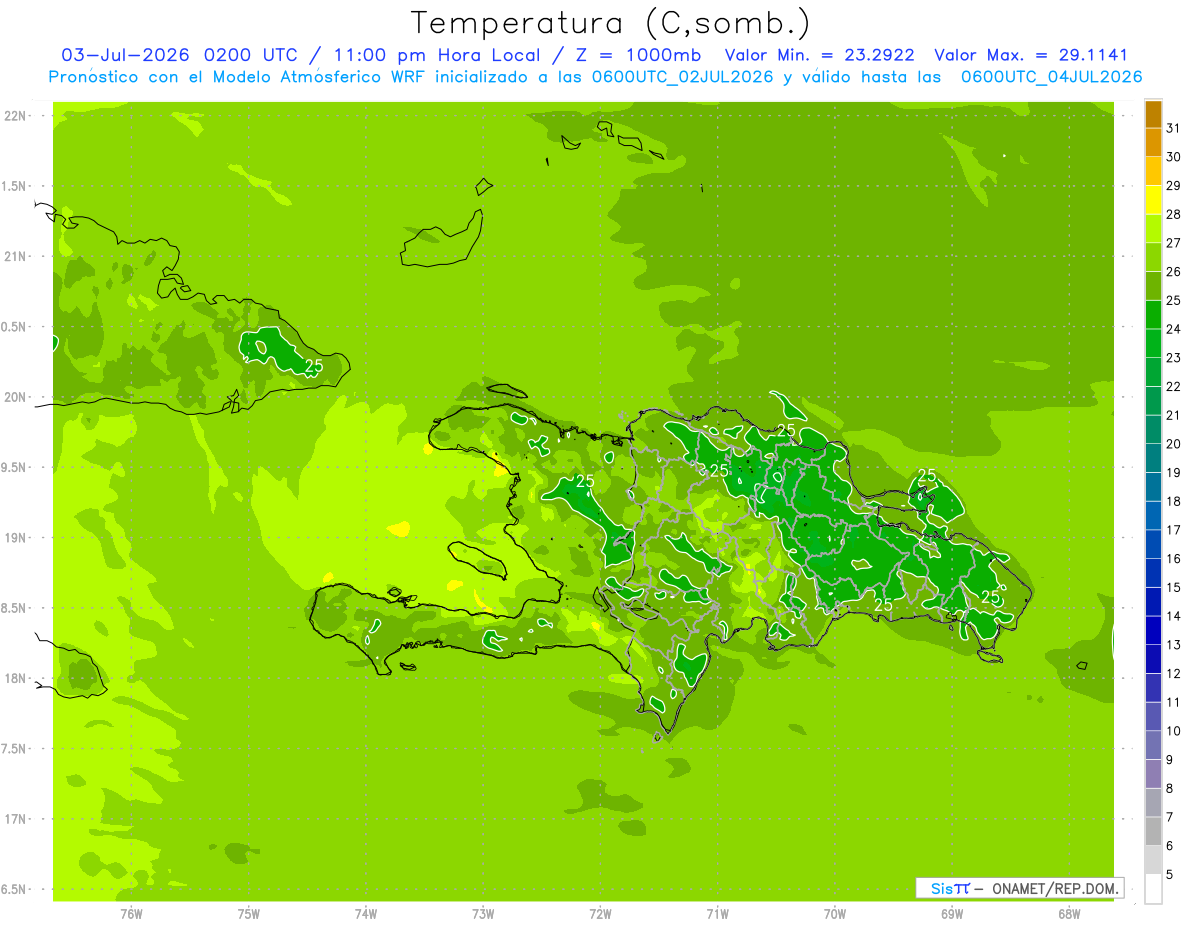Click the white legend band below 5
Image resolution: width=1200 pixels, height=927 pixels.
click(x=1153, y=889)
